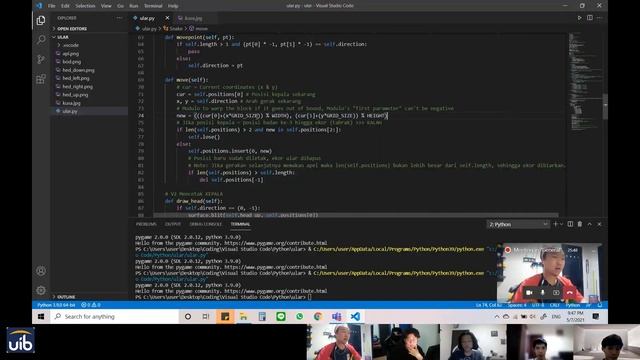Click the Snake breadcrumb segment
Viewport: 640px width, 360px height.
[x=173, y=29]
